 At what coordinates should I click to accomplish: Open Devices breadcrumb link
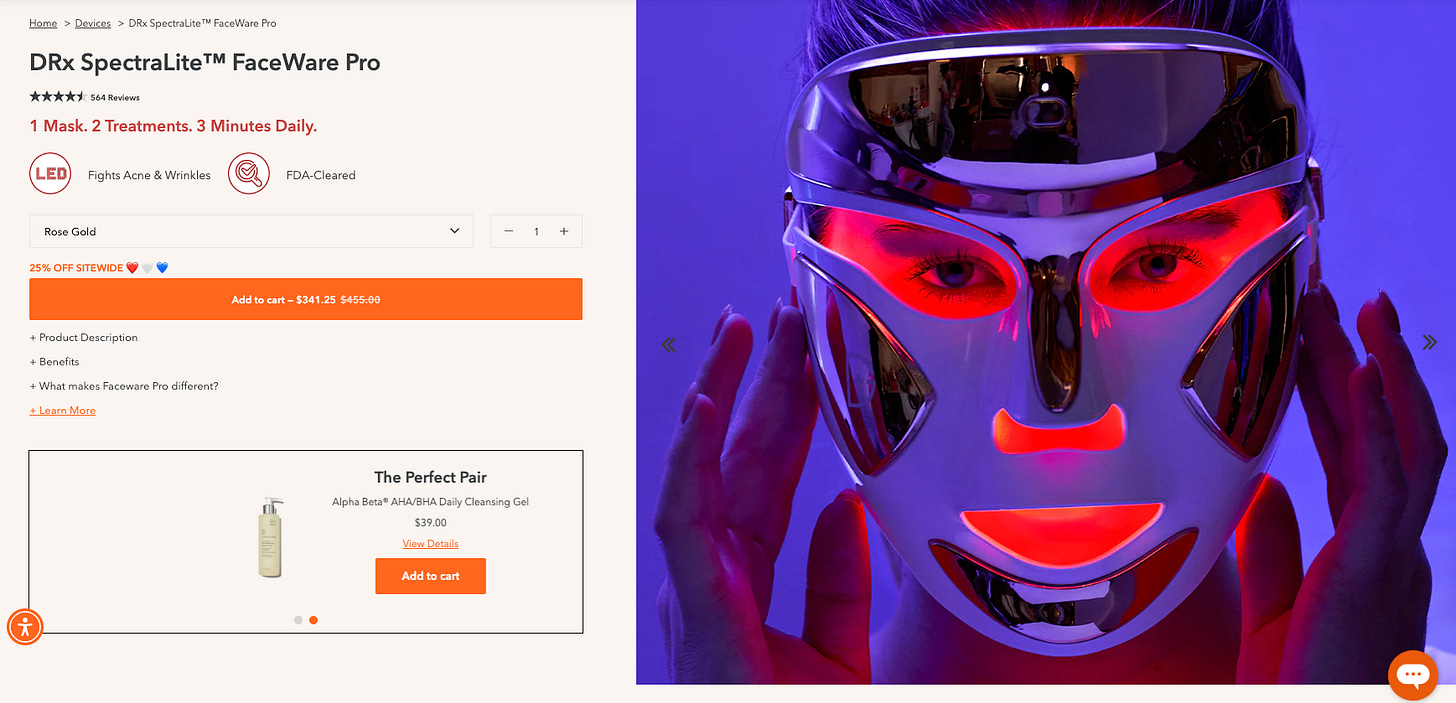point(93,23)
